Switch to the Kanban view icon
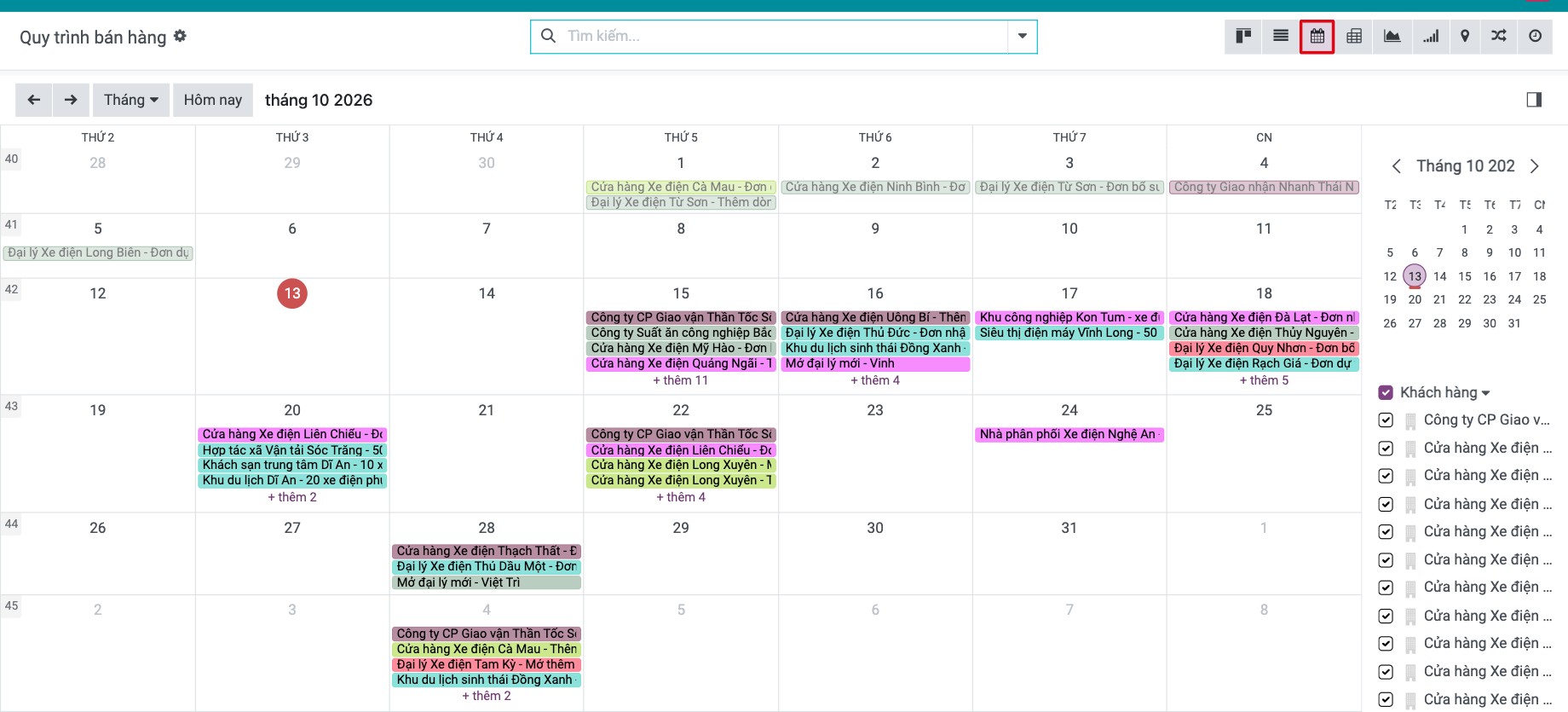Image resolution: width=1568 pixels, height=712 pixels. (x=1243, y=36)
